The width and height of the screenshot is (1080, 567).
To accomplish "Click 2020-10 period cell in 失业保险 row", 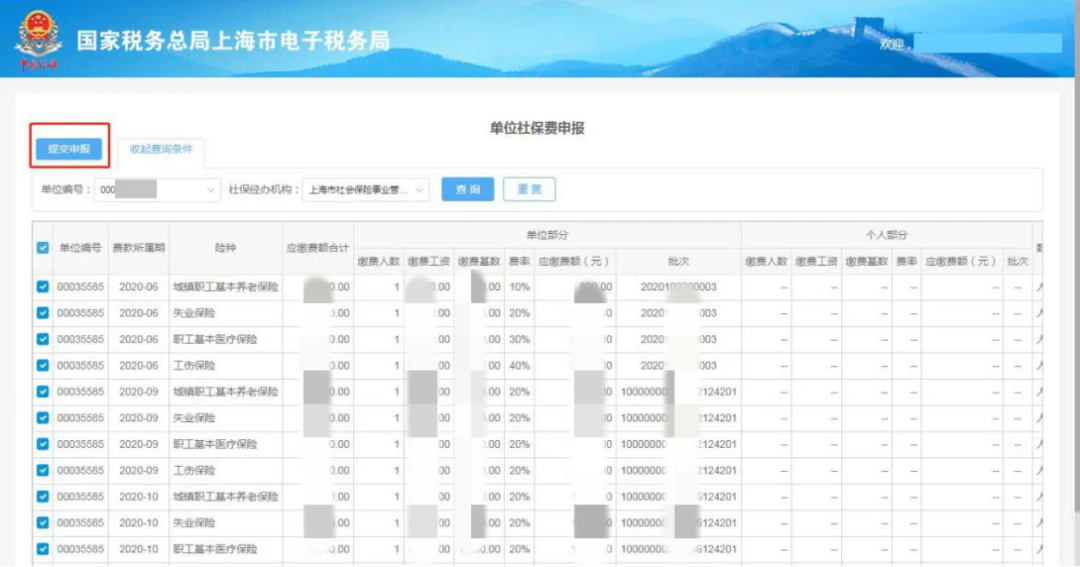I will [138, 522].
